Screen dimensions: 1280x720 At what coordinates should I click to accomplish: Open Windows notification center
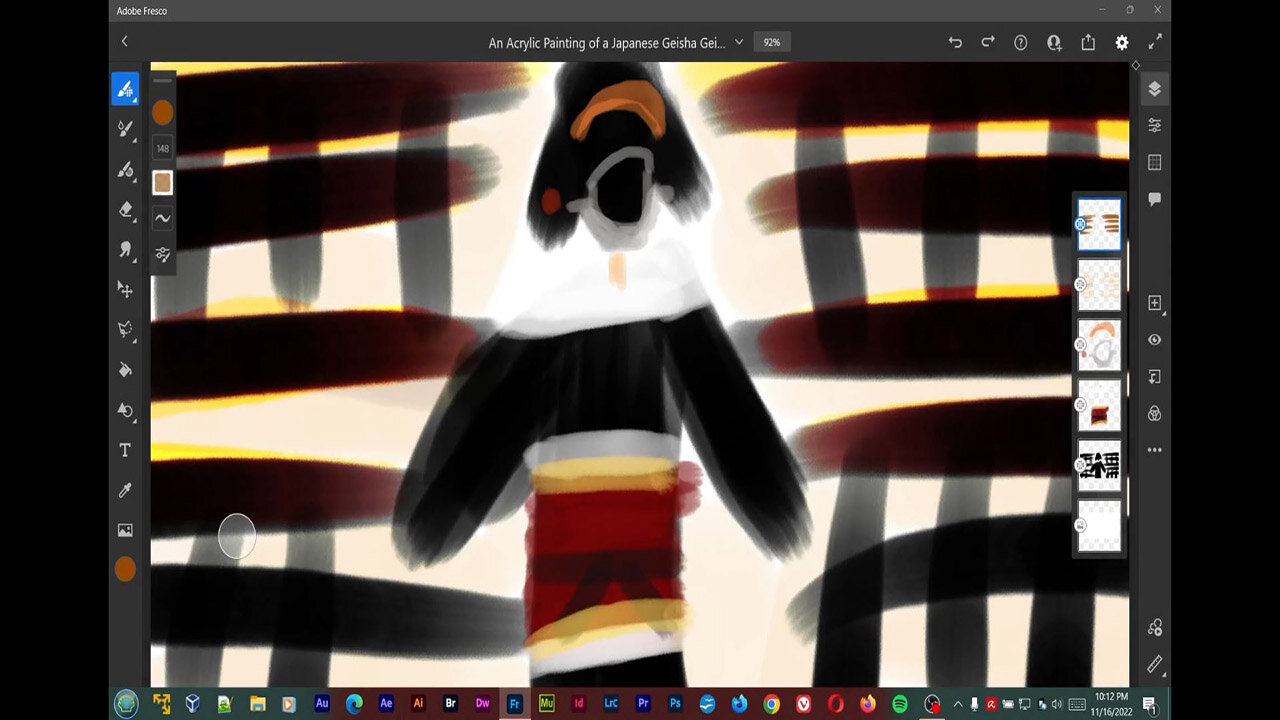click(x=1150, y=704)
